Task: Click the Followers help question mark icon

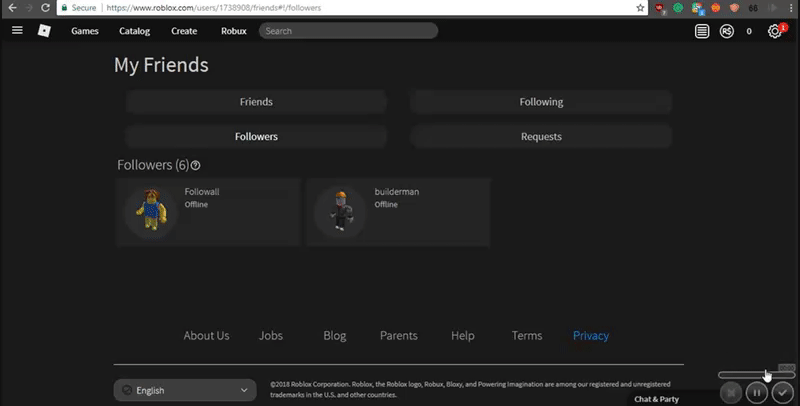Action: (x=195, y=165)
